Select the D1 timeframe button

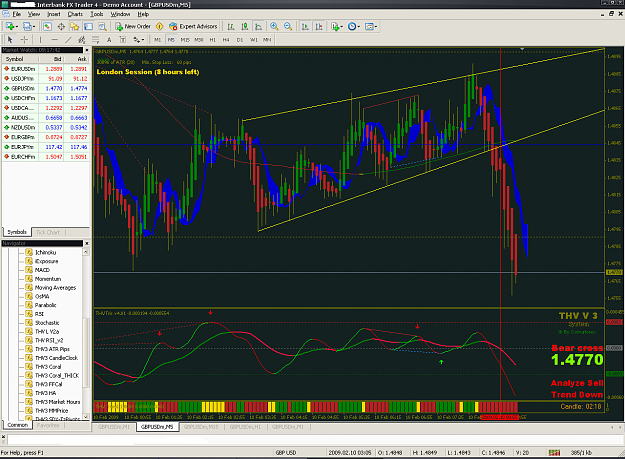point(240,40)
